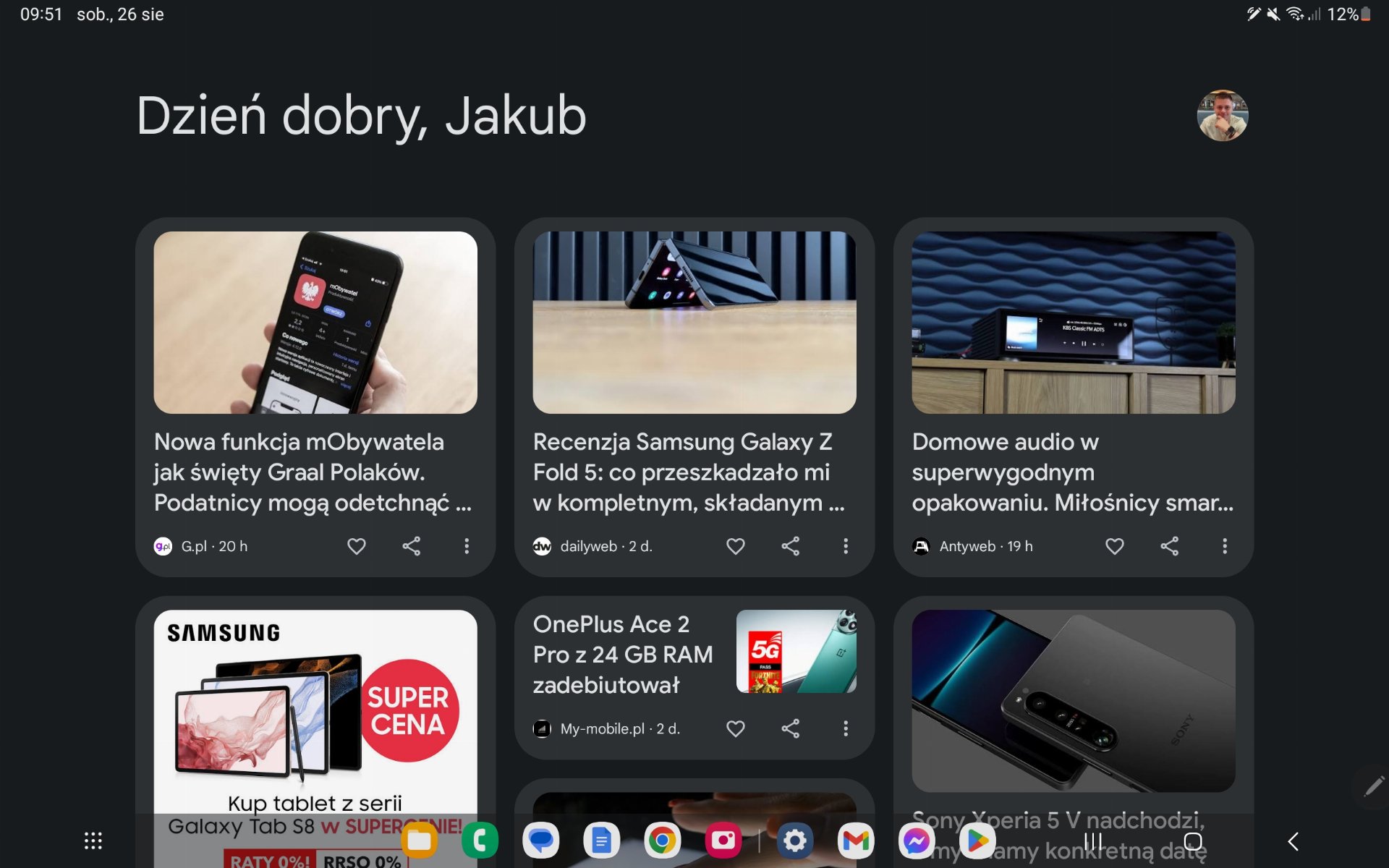Open more options for the My-mobile.pl article
1389x868 pixels.
(x=846, y=728)
